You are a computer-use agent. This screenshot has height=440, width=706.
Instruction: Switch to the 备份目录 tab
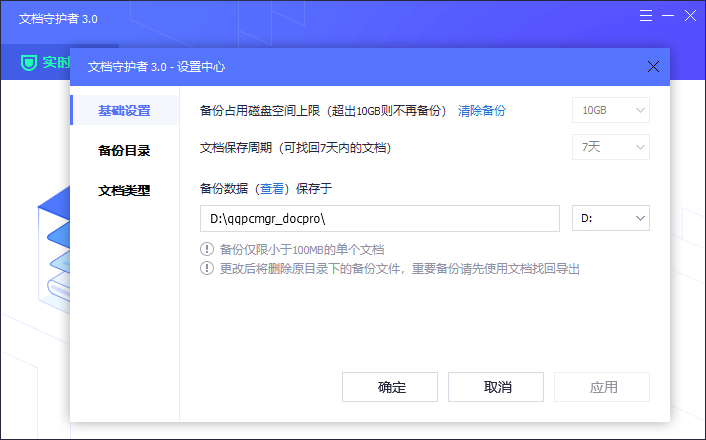pos(125,150)
